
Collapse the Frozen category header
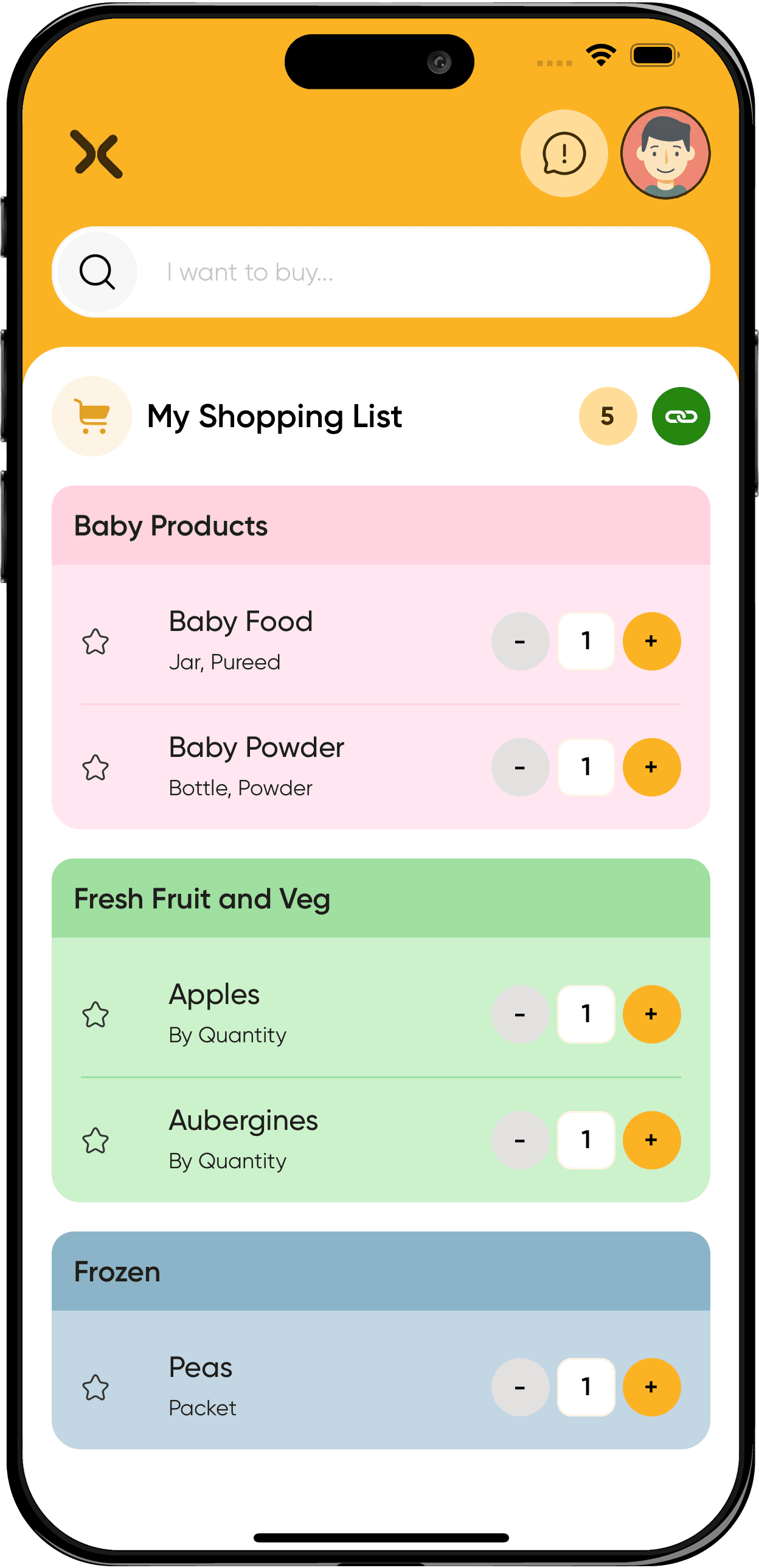click(381, 1272)
